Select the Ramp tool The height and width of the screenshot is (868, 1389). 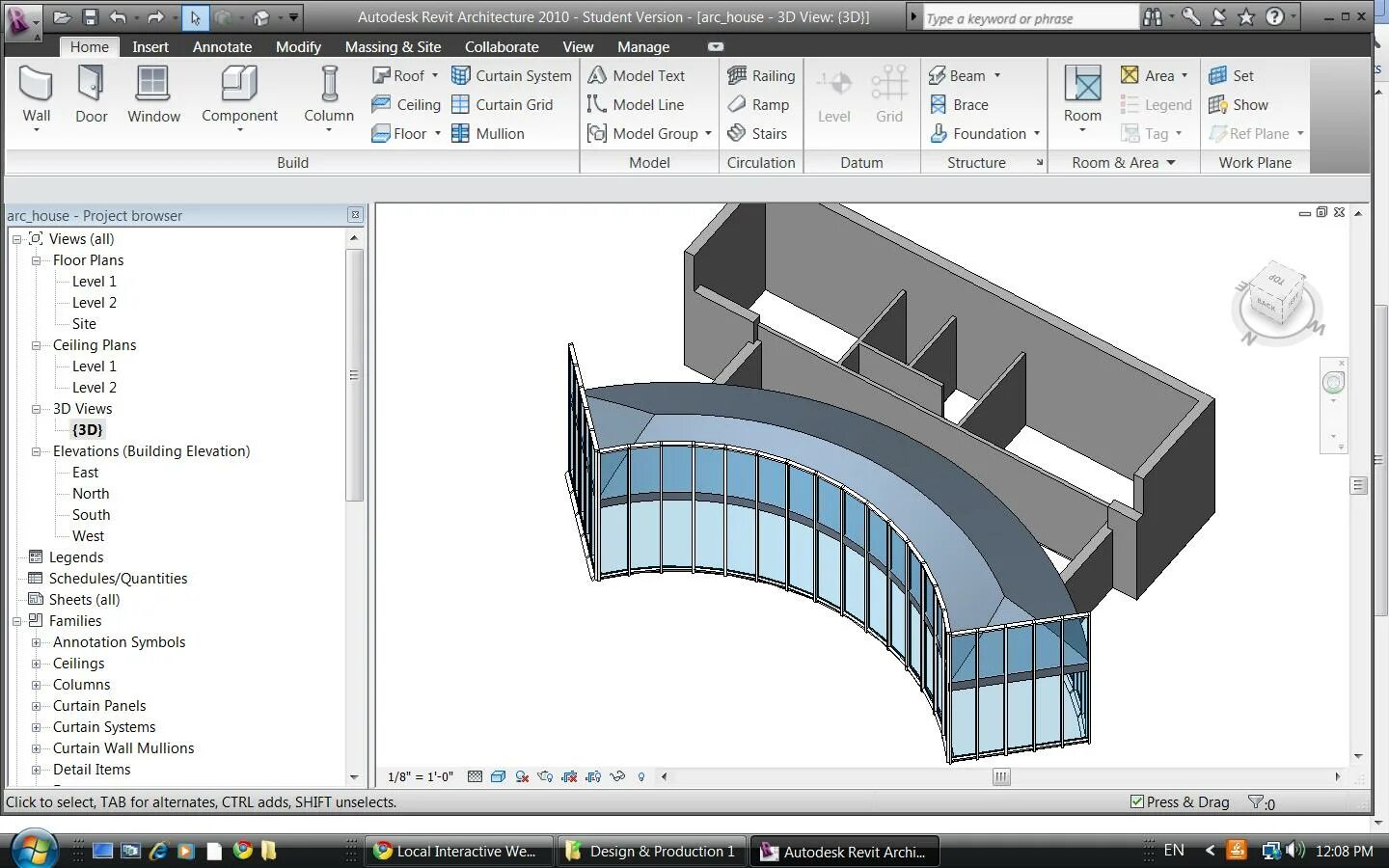[x=760, y=104]
